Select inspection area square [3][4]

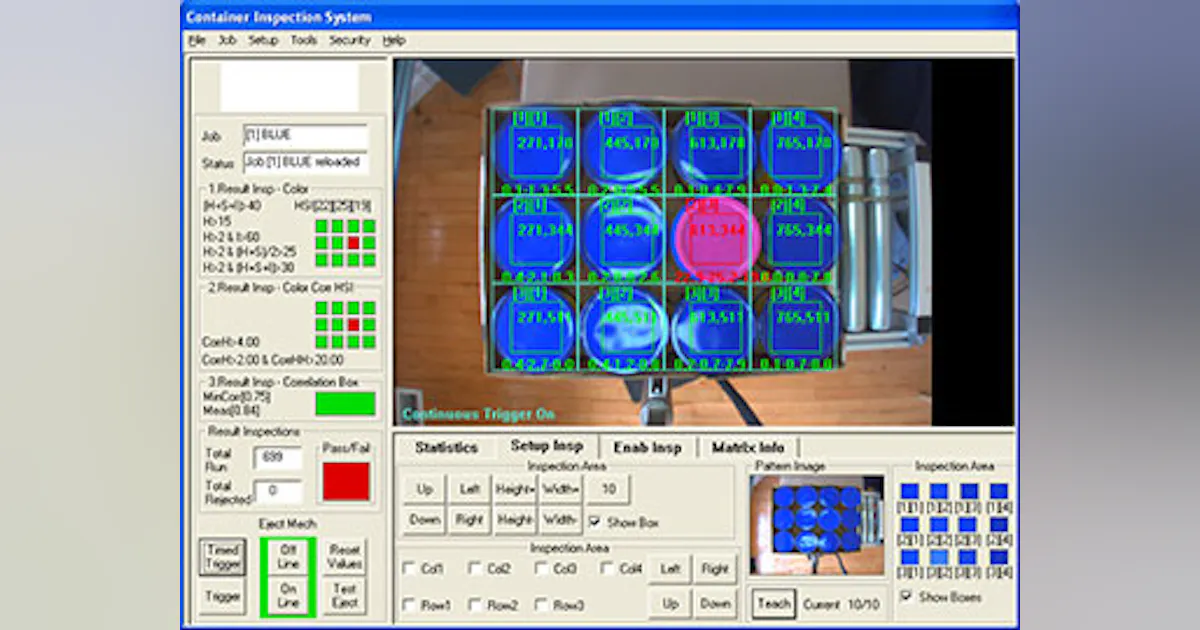tap(999, 557)
